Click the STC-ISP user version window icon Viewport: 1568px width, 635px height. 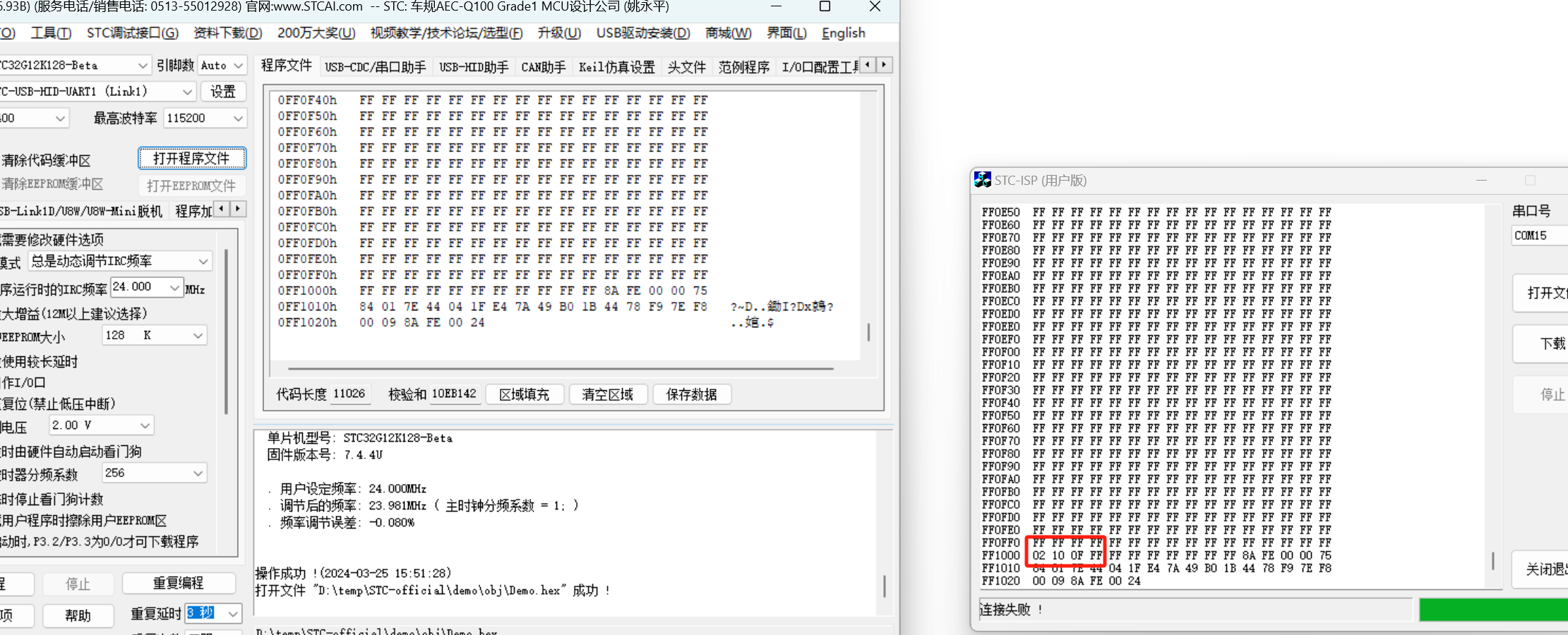(982, 180)
